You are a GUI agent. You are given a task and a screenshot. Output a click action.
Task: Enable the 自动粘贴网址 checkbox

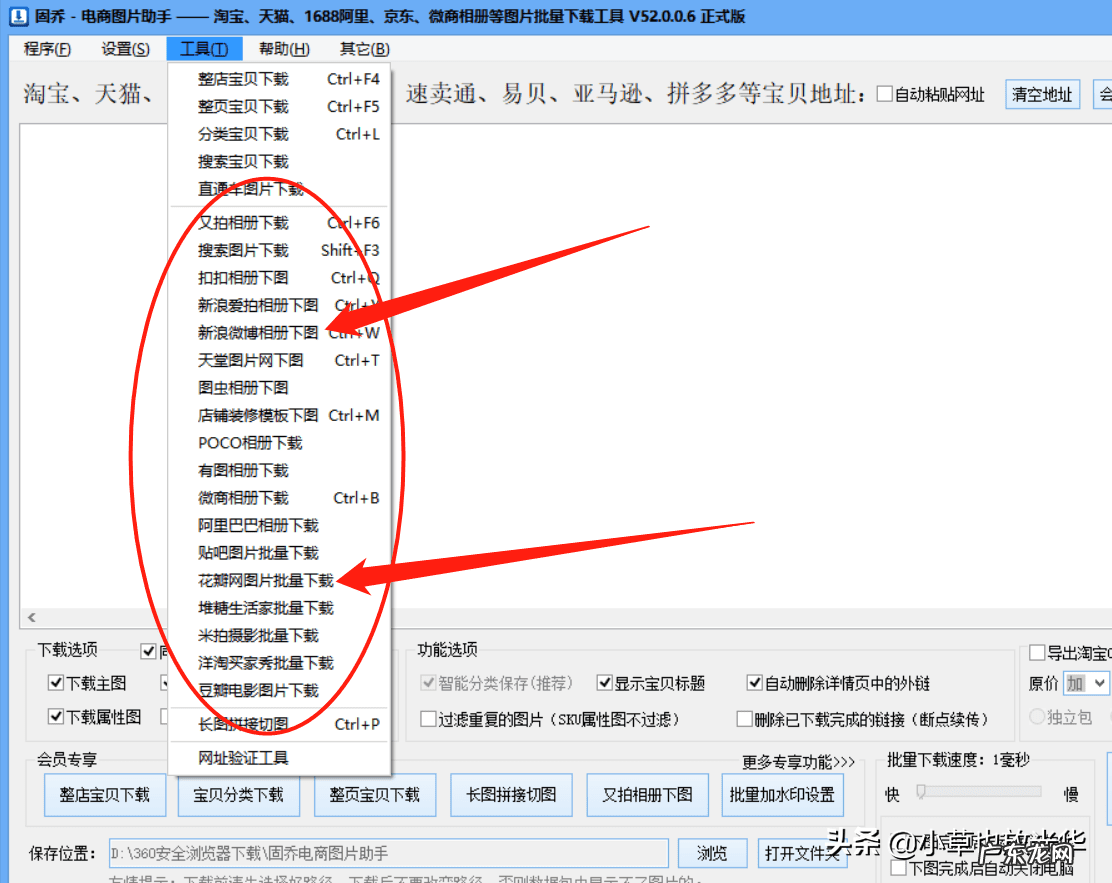(885, 93)
